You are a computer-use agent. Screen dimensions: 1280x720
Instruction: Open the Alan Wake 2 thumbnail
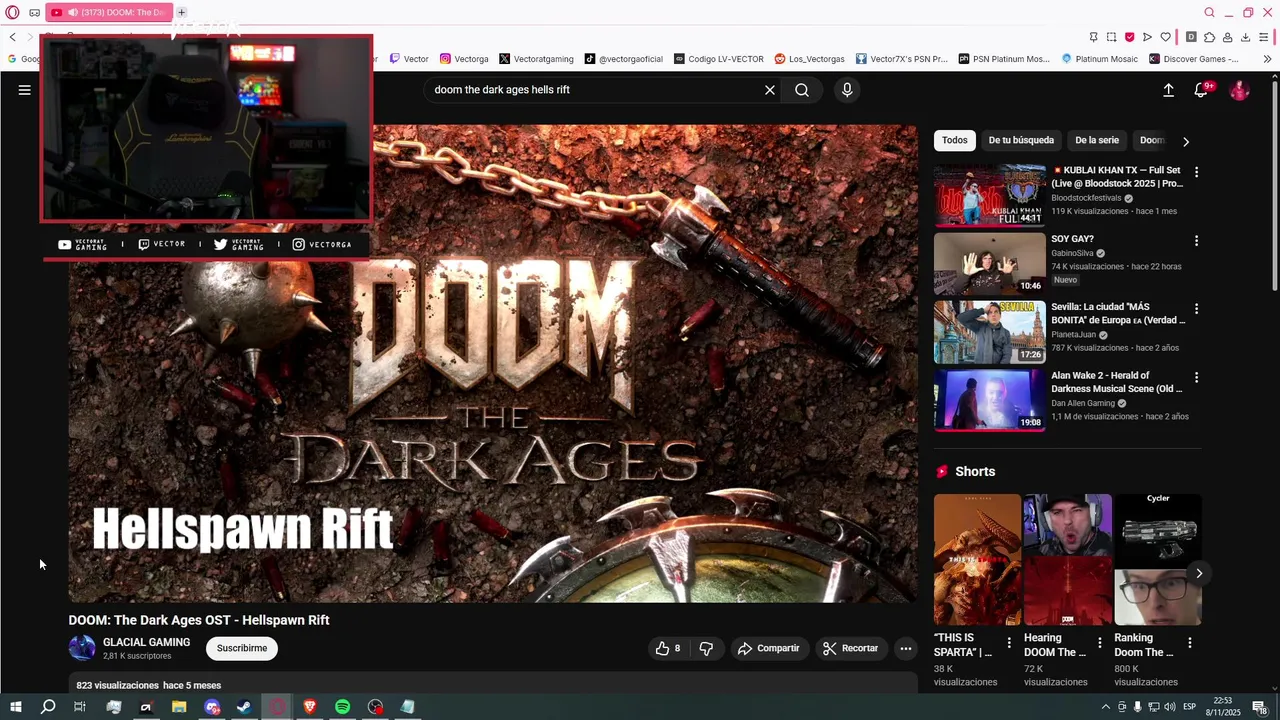click(989, 400)
